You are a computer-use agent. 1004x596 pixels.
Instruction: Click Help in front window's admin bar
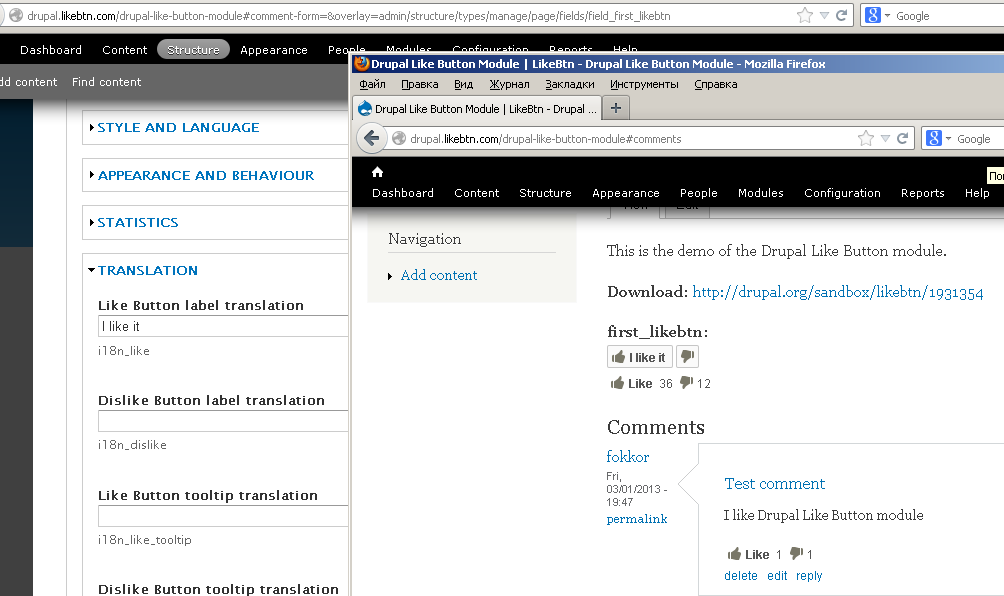977,193
